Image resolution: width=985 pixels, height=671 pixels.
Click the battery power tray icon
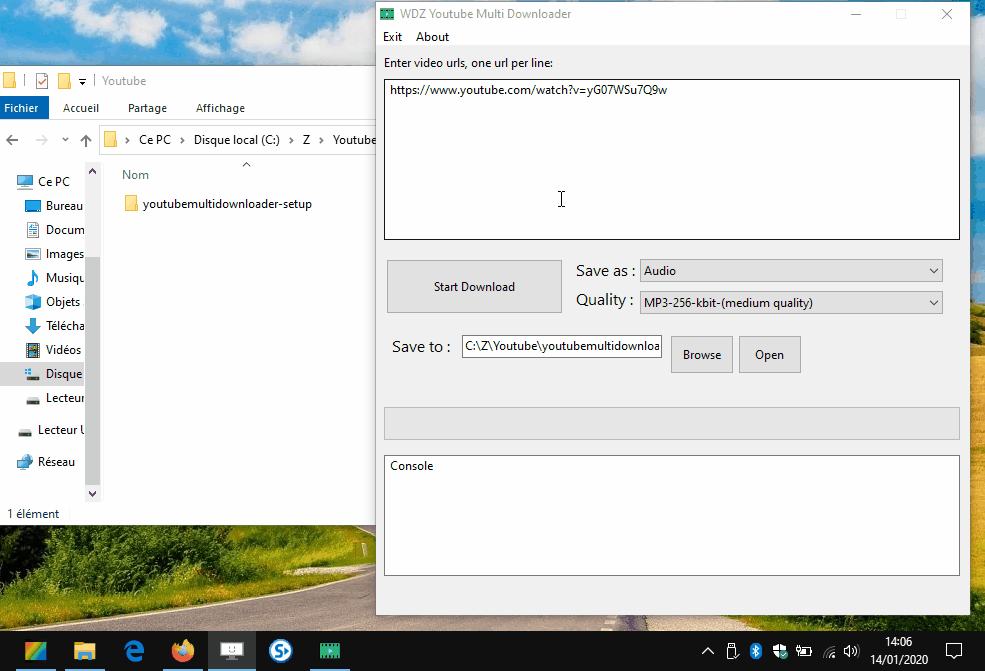pos(803,651)
